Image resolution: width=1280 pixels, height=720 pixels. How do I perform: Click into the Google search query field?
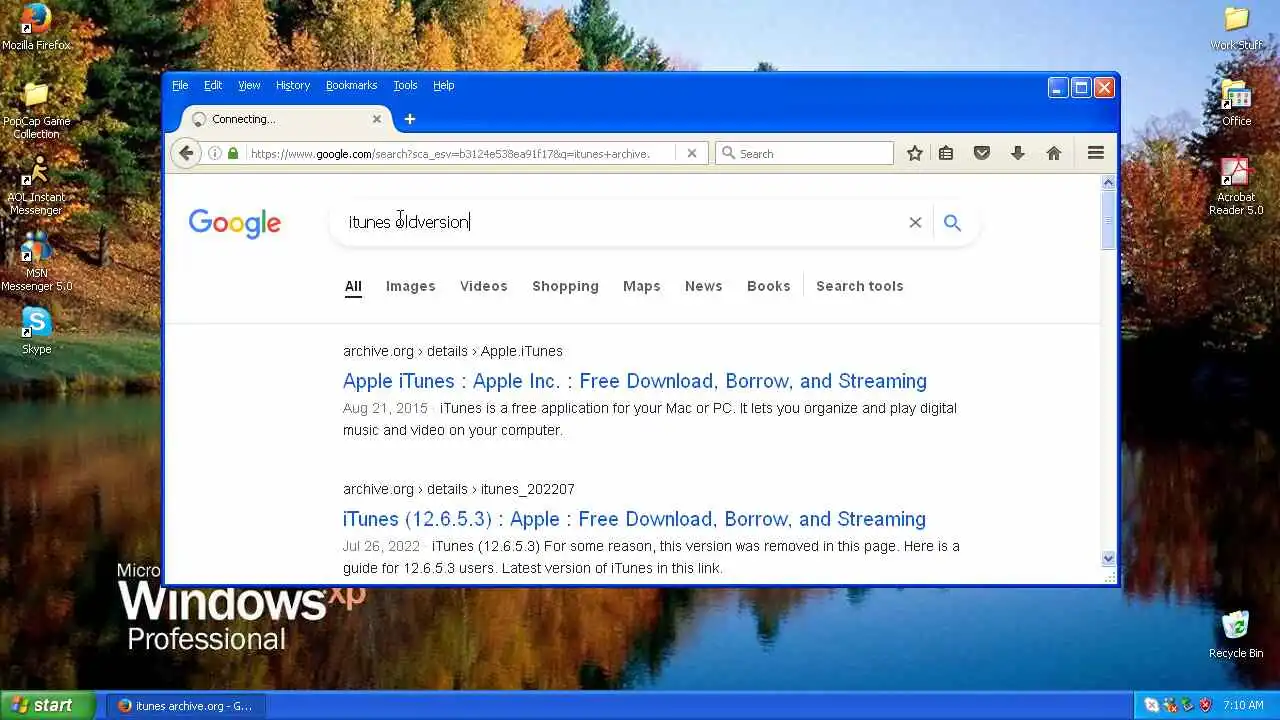620,222
